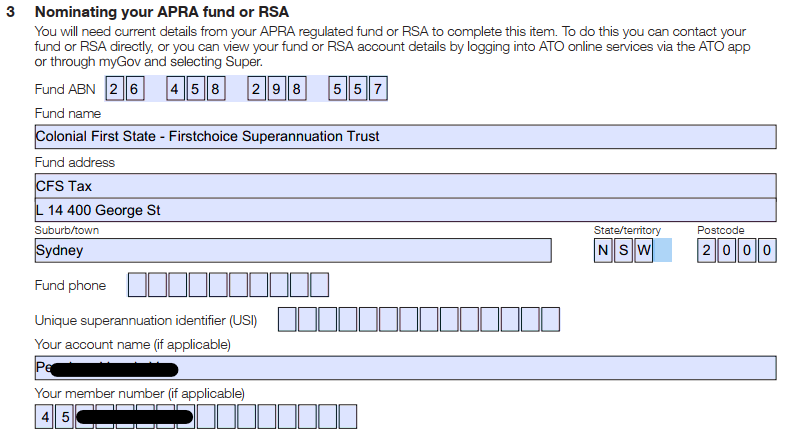Click the State/territory box containing W
This screenshot has height=437, width=789.
coord(643,250)
